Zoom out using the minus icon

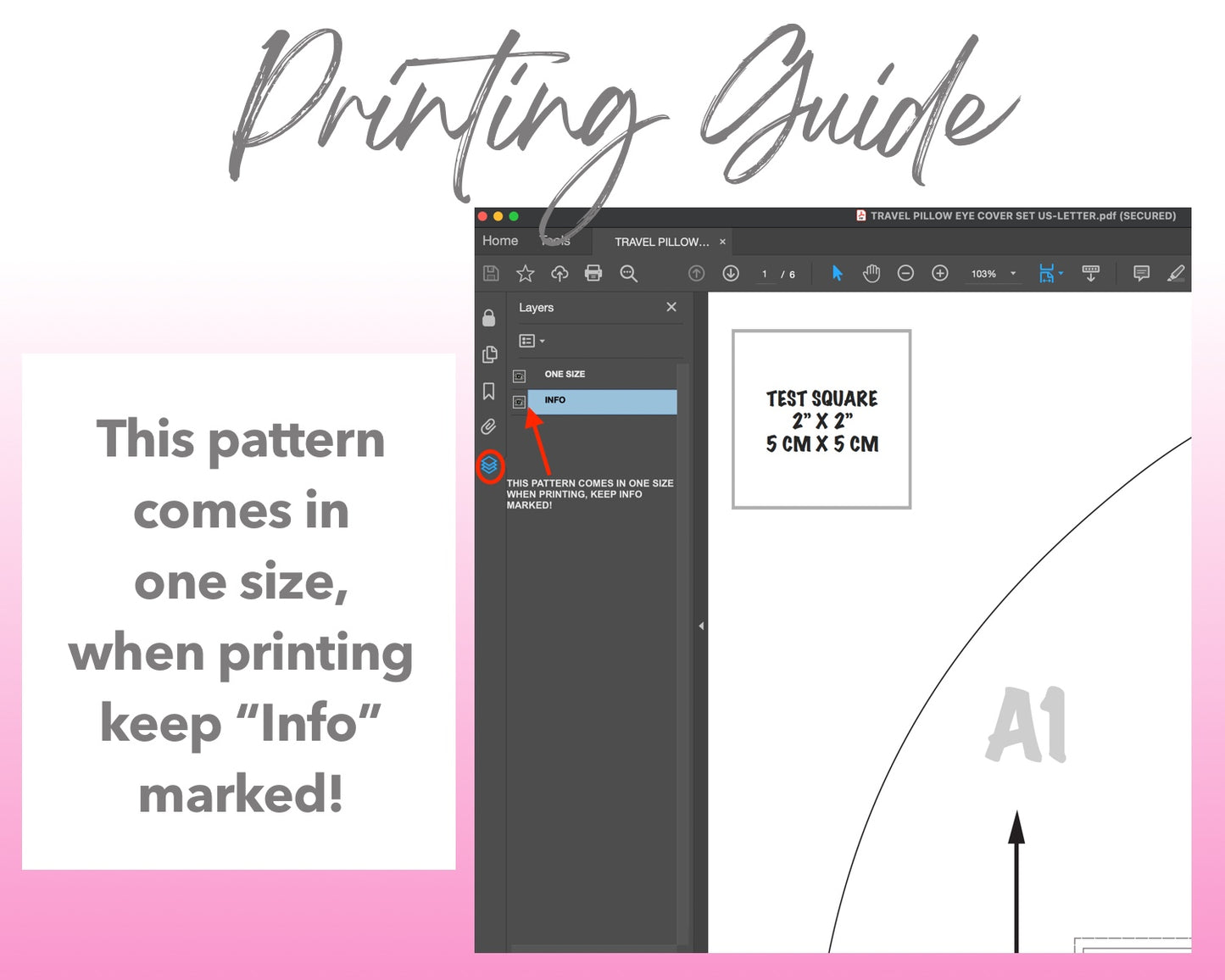pyautogui.click(x=905, y=273)
